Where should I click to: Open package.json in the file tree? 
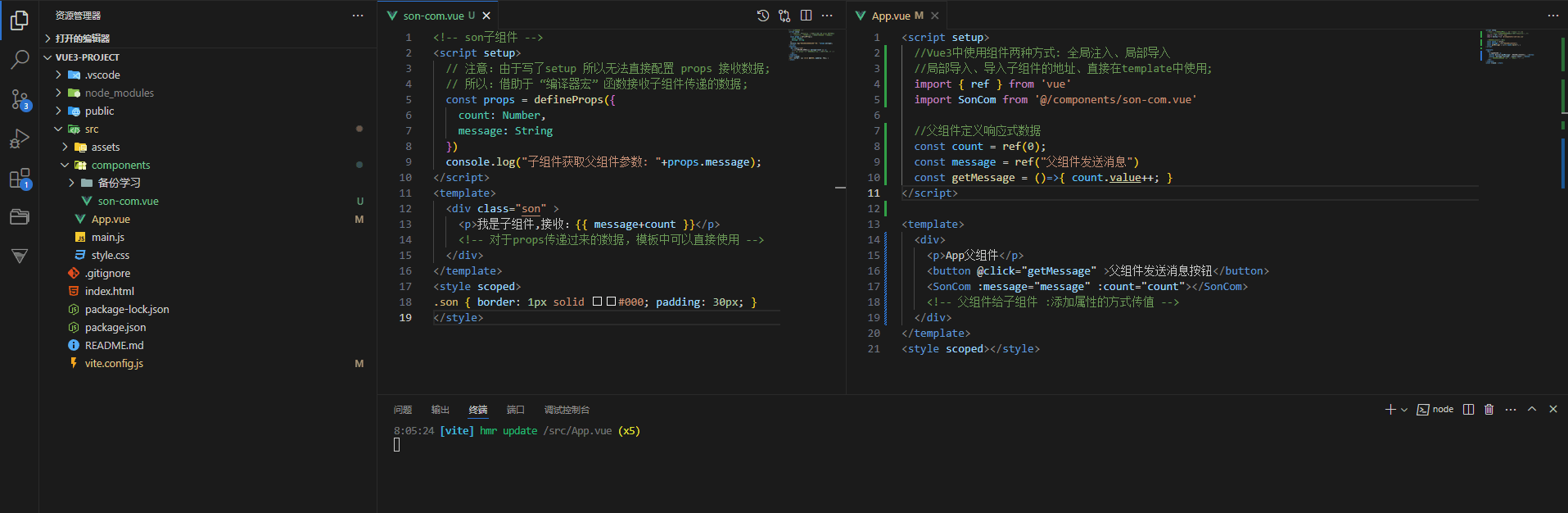(208, 327)
